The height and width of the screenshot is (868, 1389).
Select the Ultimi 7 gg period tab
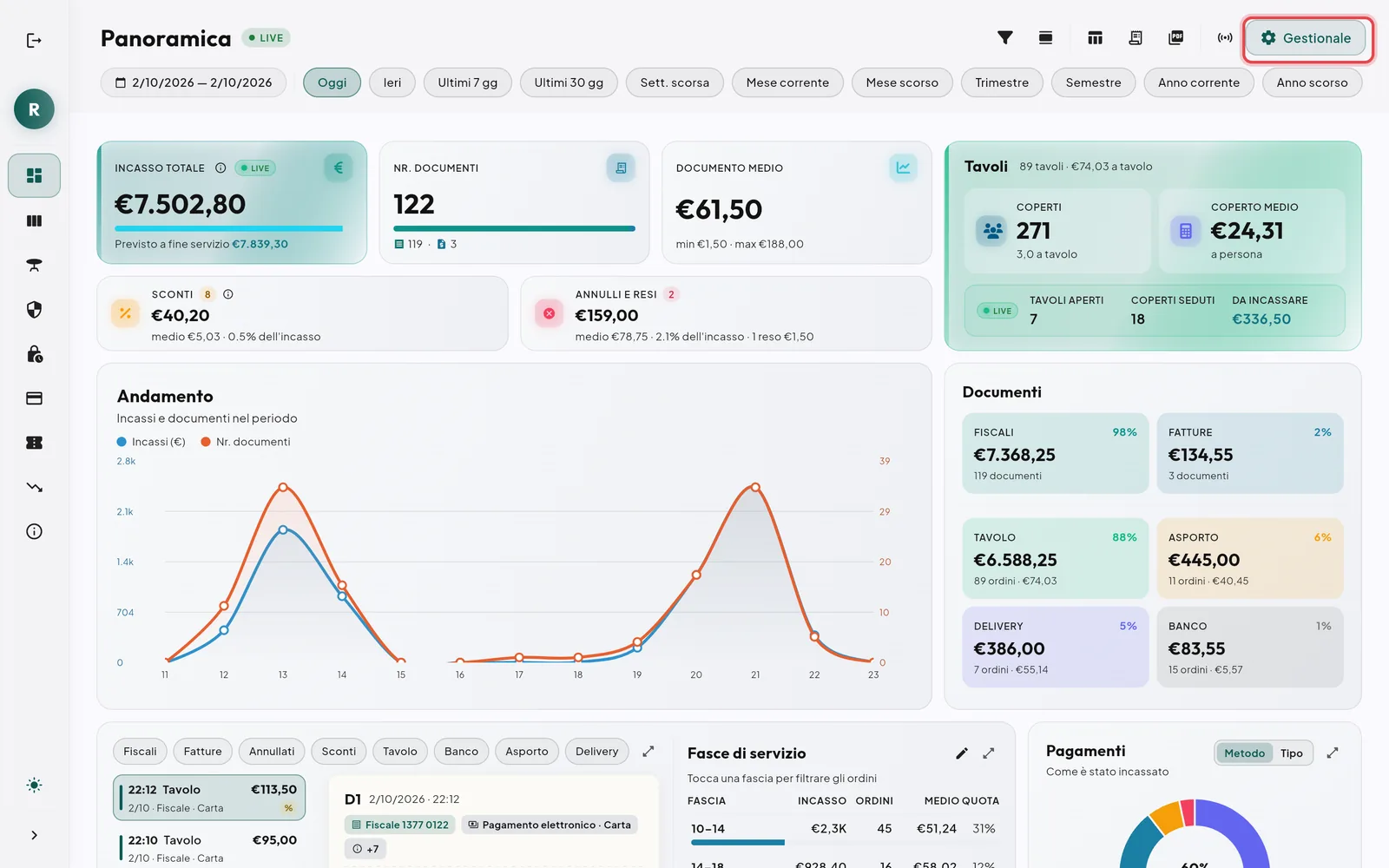coord(467,82)
